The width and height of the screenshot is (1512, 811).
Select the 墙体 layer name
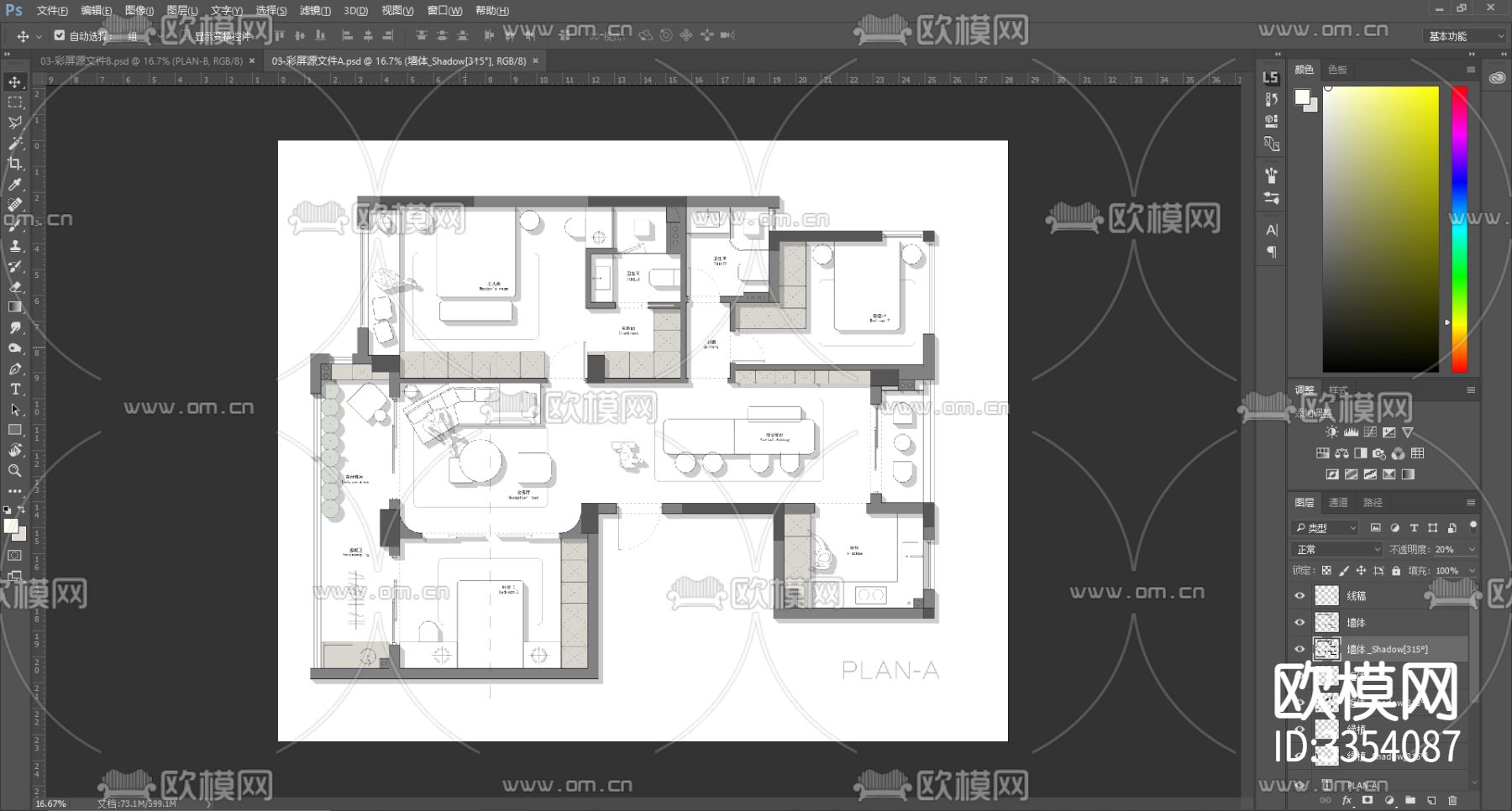1356,622
